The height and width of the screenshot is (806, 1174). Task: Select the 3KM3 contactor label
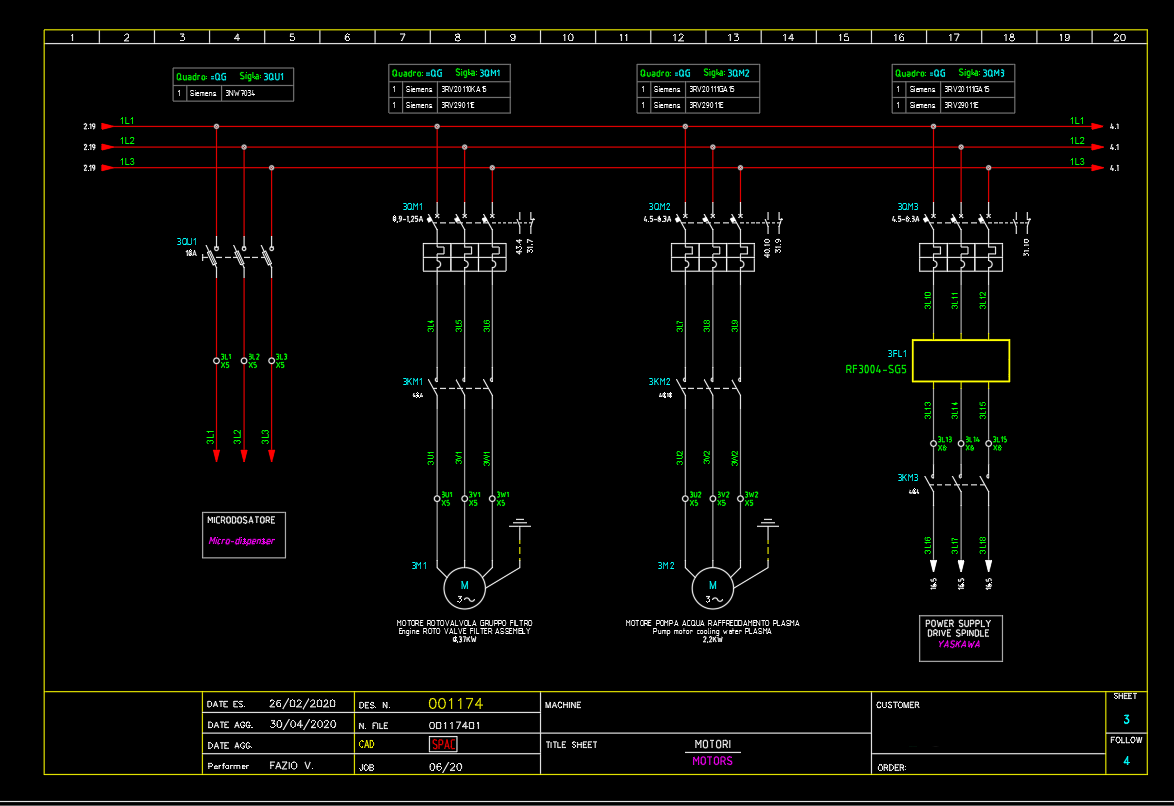point(907,478)
